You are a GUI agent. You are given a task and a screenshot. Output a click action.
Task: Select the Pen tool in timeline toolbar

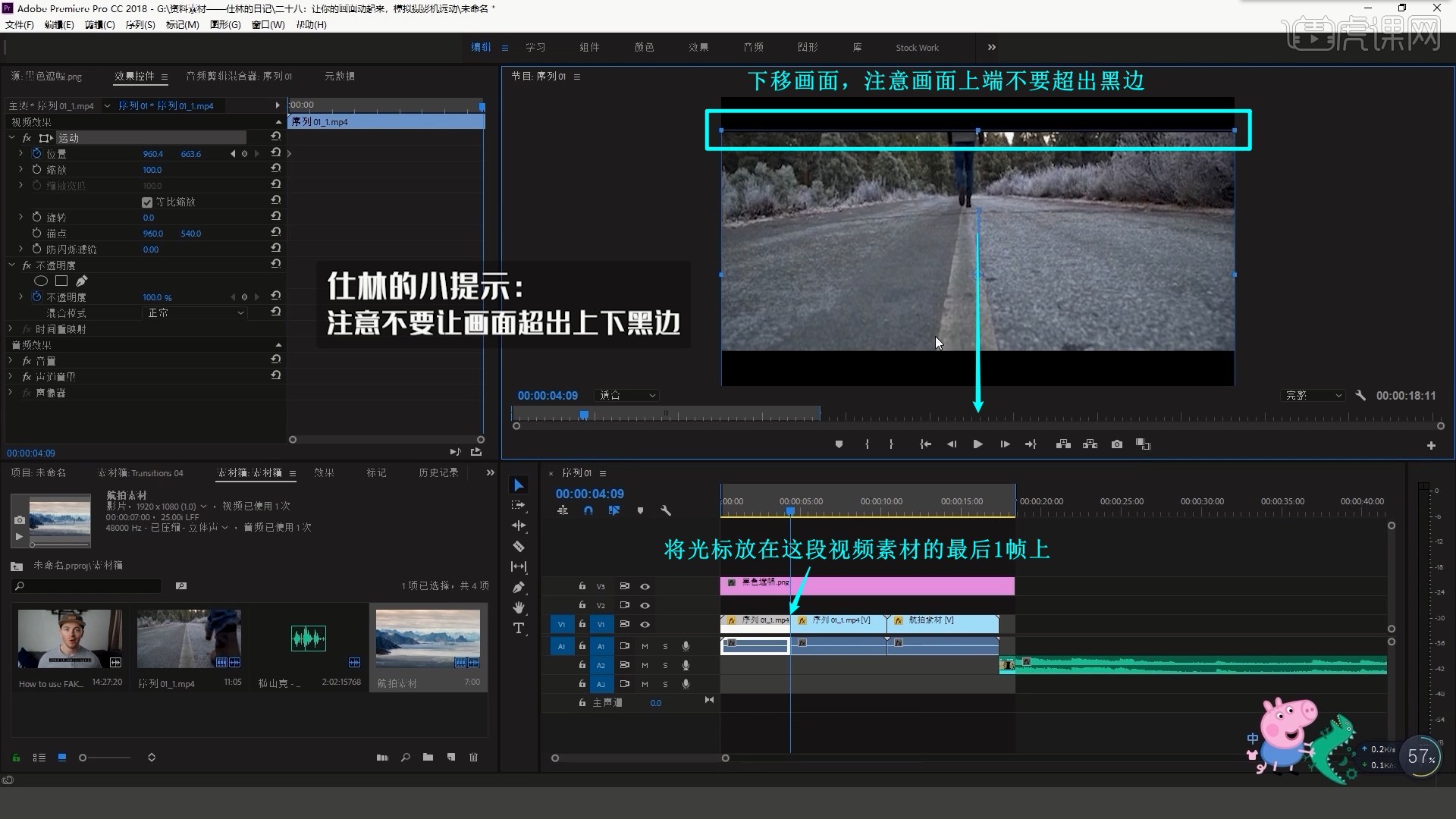click(519, 587)
